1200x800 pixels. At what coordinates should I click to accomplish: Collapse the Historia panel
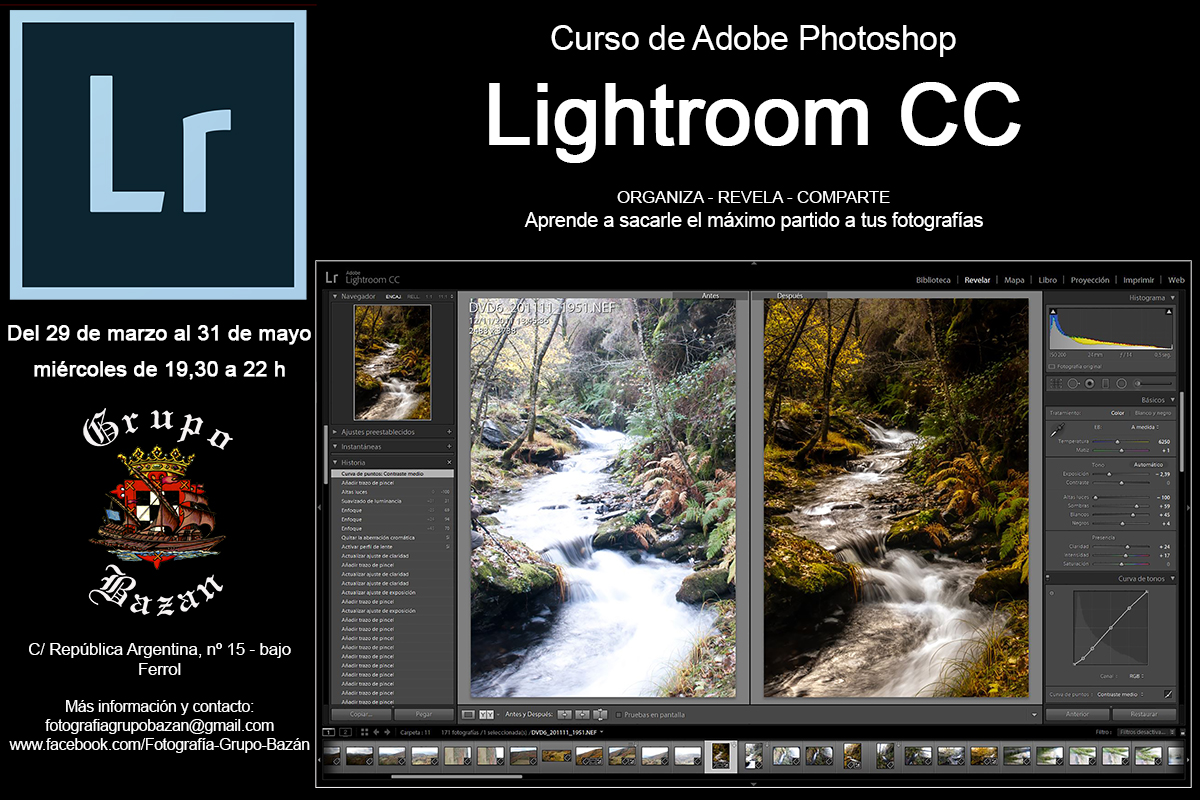pos(335,462)
